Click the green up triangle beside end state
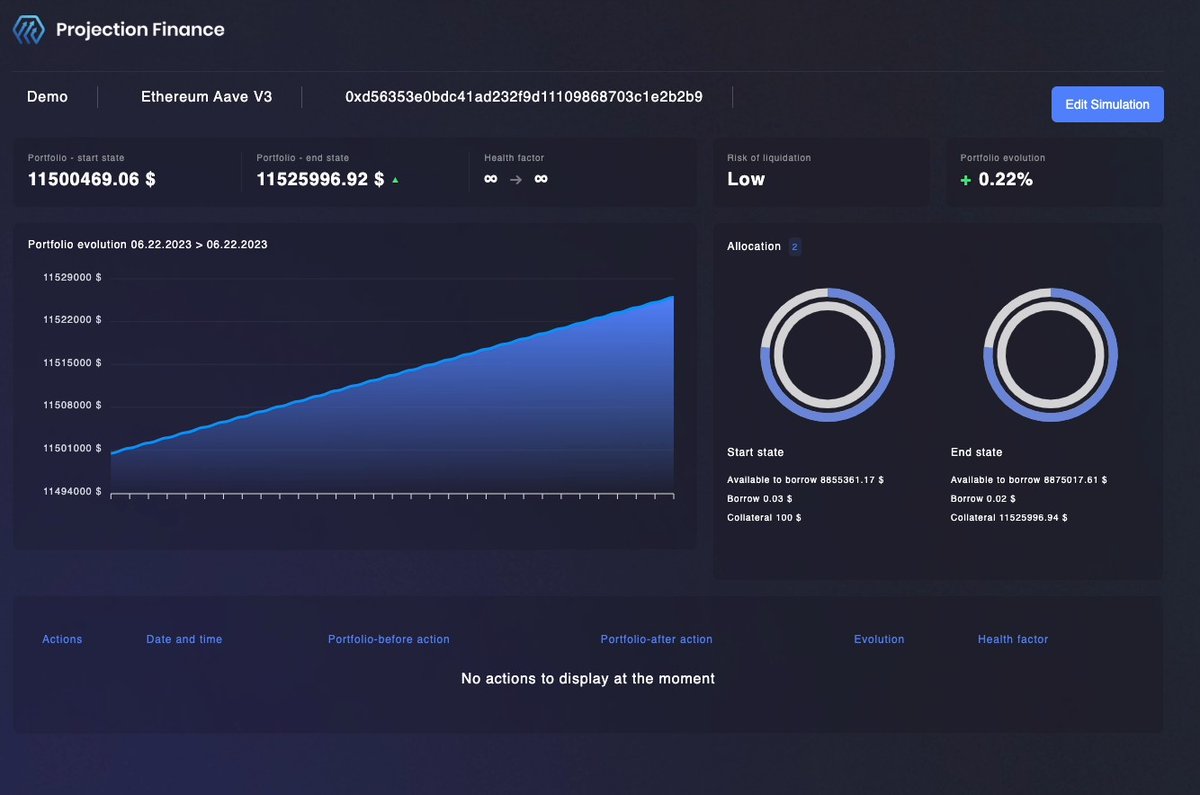 tap(395, 180)
